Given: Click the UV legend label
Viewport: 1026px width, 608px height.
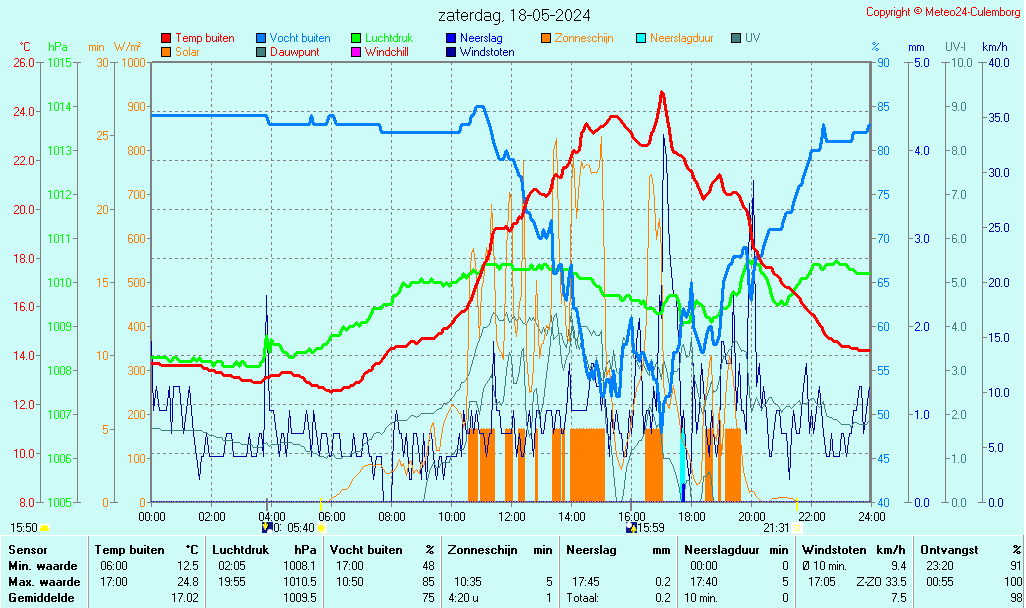Looking at the screenshot, I should point(752,38).
